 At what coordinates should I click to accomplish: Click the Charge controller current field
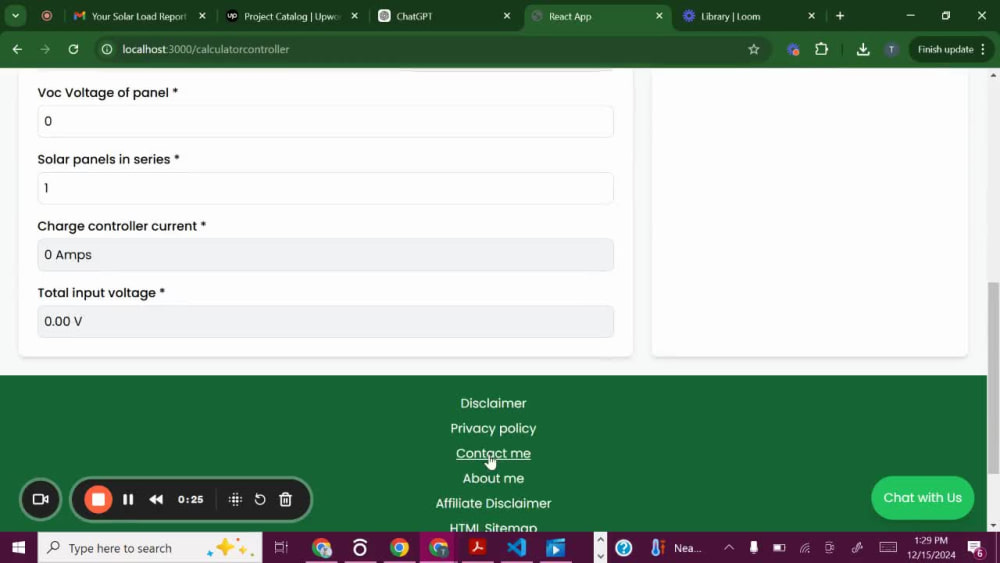coord(325,254)
